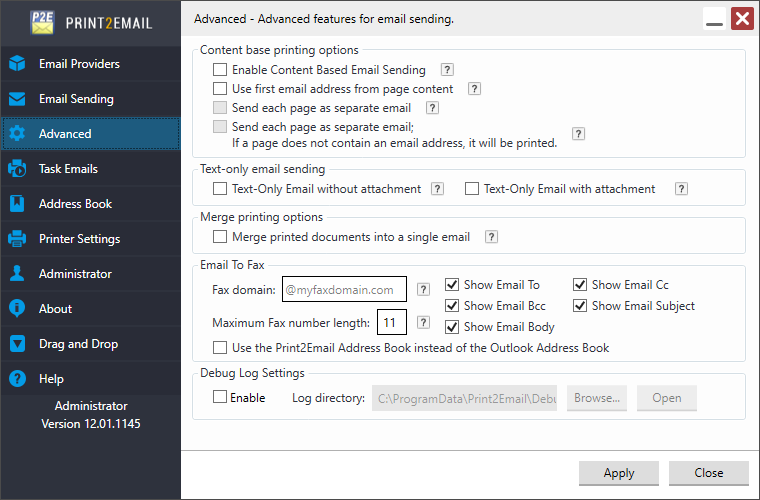The width and height of the screenshot is (760, 500).
Task: Uncheck Show Email Bcc
Action: 452,306
